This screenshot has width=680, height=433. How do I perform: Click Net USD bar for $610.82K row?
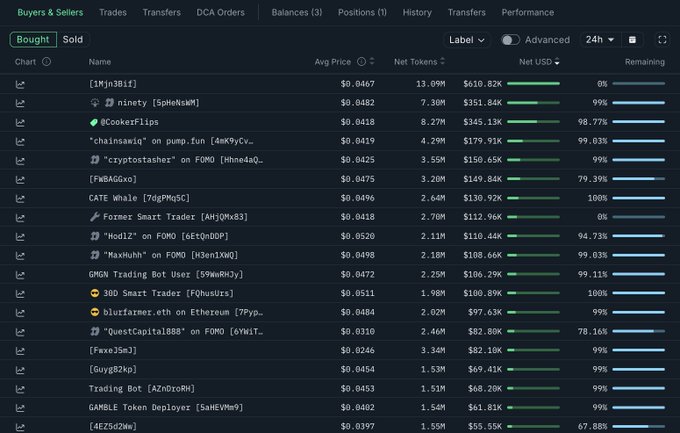[533, 84]
